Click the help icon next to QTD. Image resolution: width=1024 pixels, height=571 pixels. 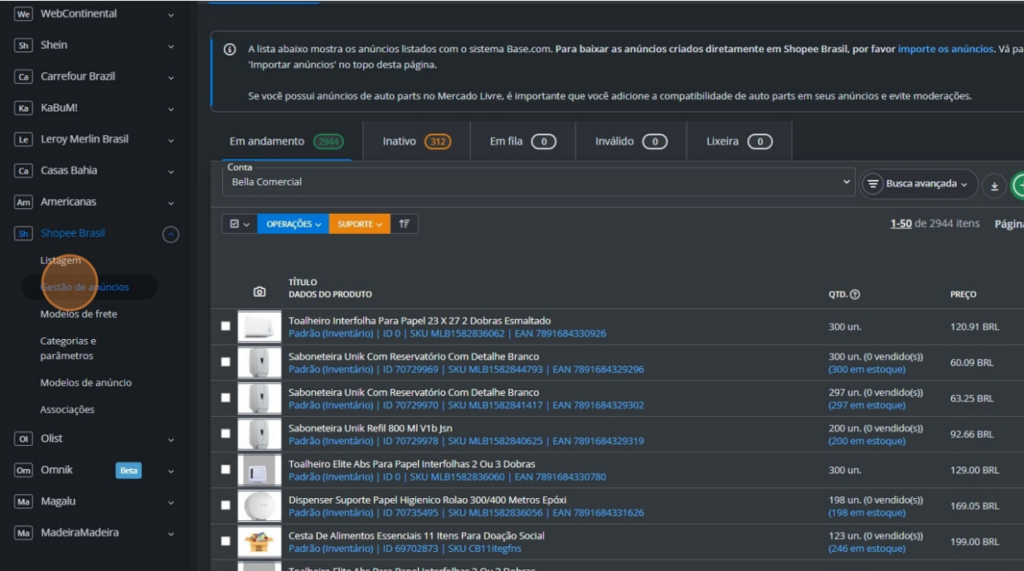(x=855, y=295)
